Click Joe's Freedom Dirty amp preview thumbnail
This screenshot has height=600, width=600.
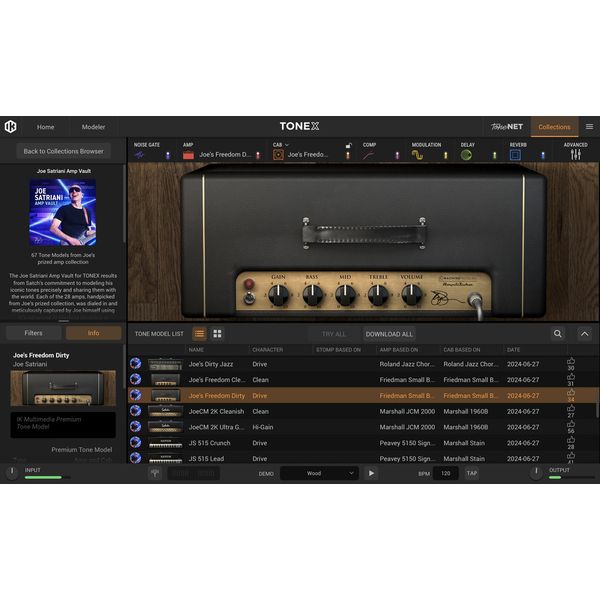click(x=63, y=388)
